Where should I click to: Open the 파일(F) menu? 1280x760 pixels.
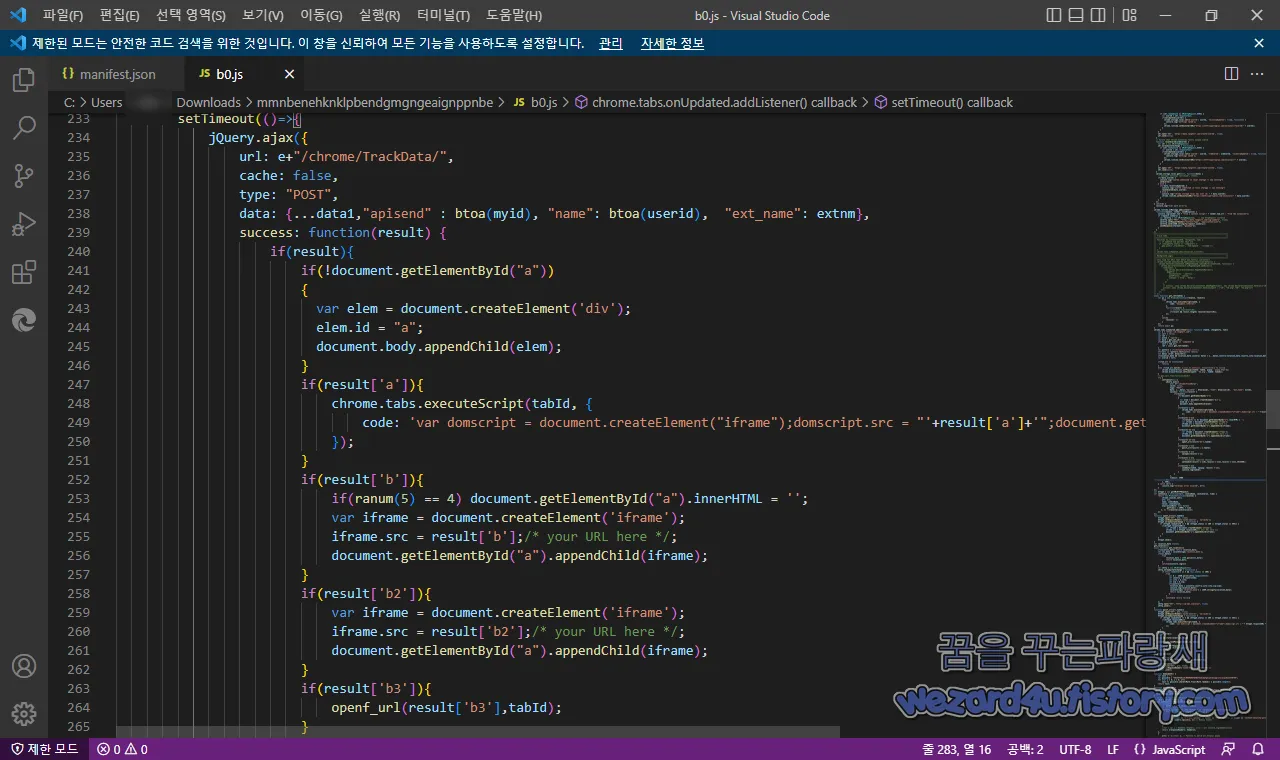click(63, 15)
